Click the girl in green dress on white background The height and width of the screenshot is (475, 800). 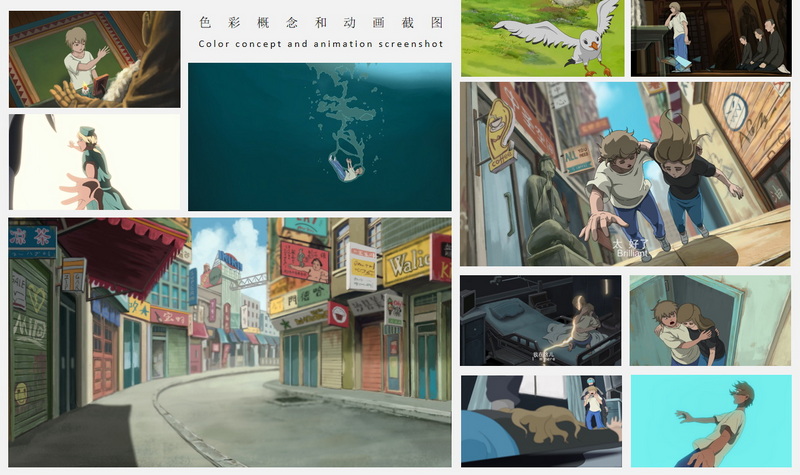tap(94, 162)
